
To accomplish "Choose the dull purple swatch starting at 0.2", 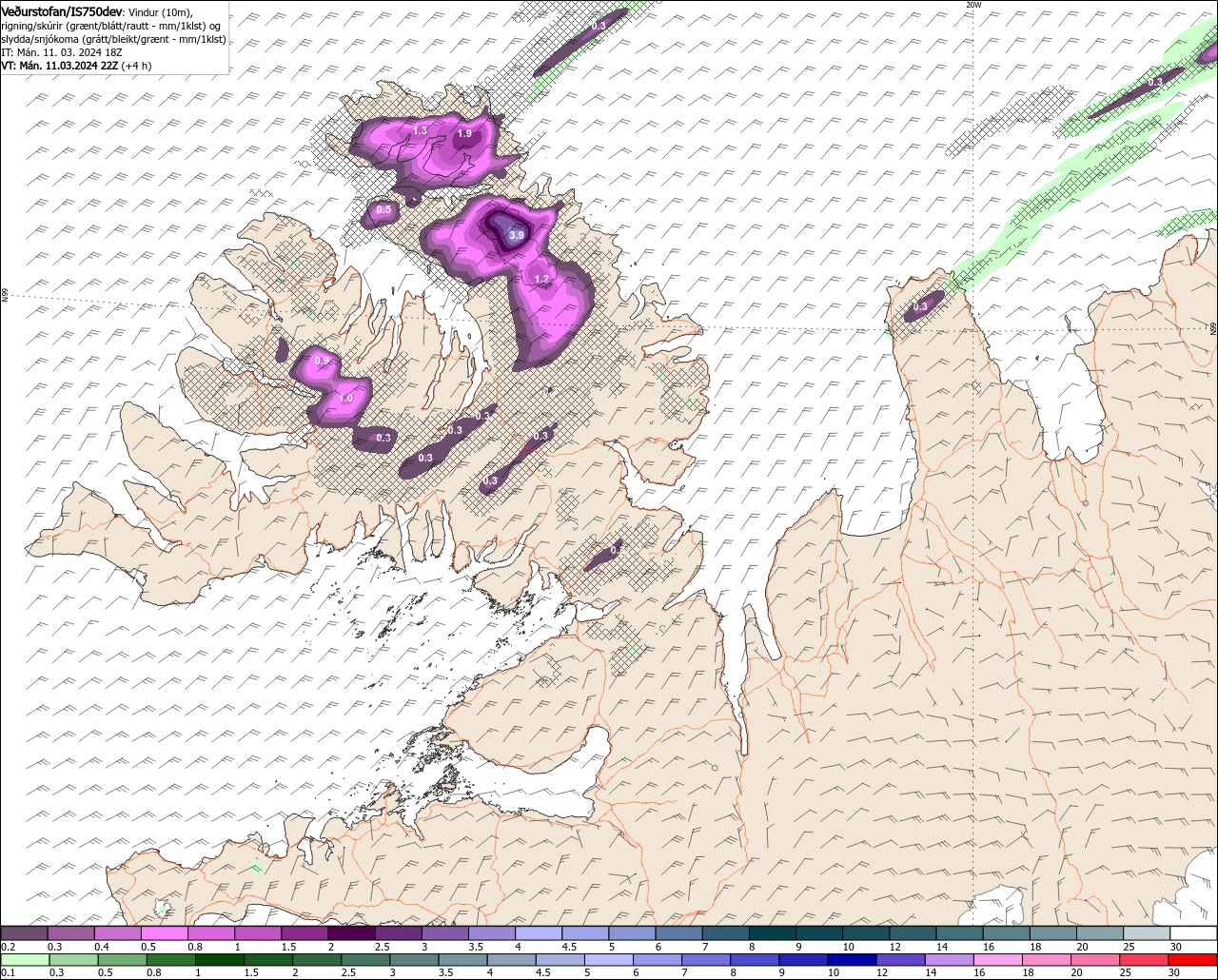I will pyautogui.click(x=25, y=933).
